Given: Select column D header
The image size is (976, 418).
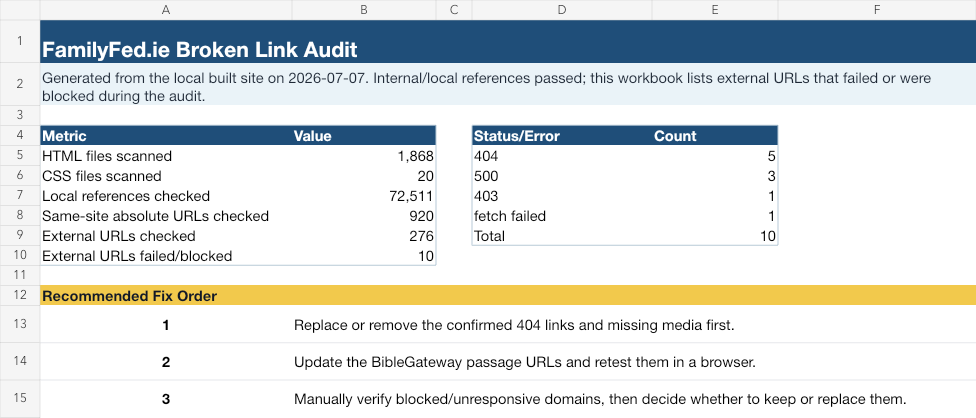Looking at the screenshot, I should 562,9.
